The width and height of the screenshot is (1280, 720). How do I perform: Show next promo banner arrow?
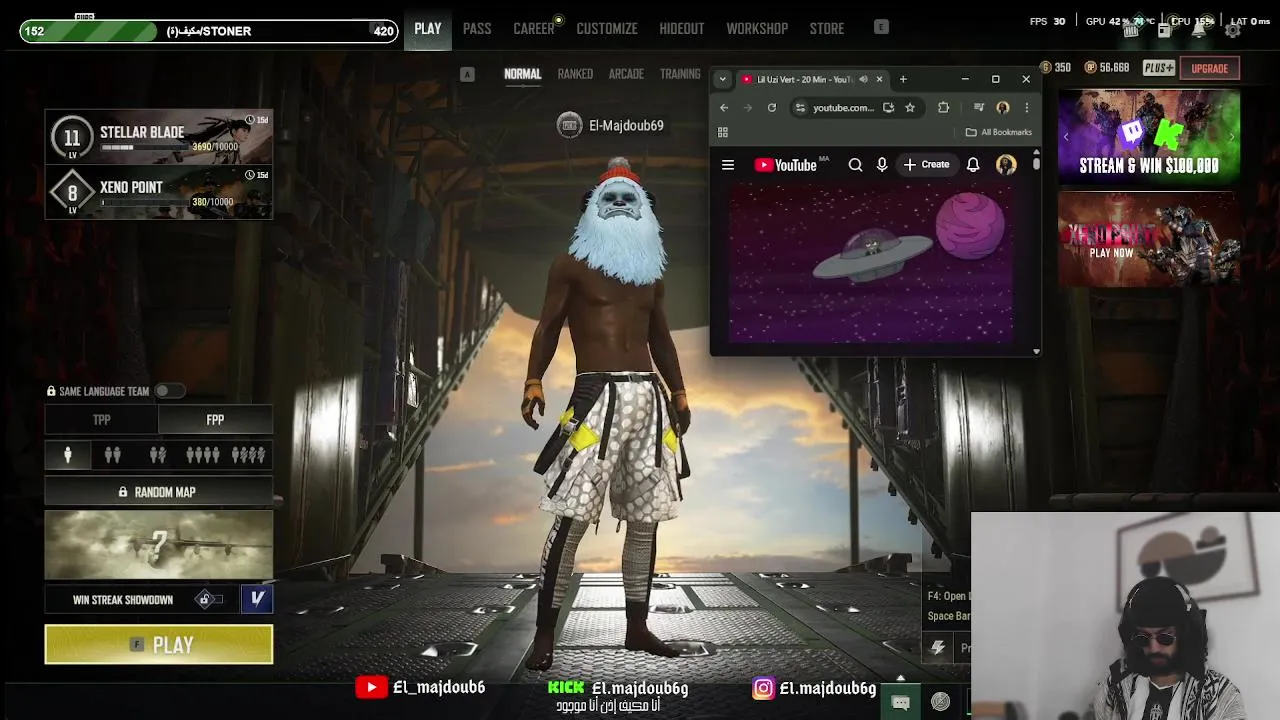(1232, 137)
